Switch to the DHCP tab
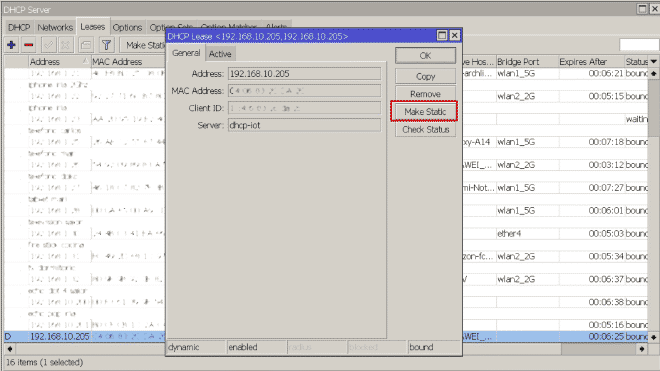This screenshot has width=660, height=371. [x=19, y=27]
